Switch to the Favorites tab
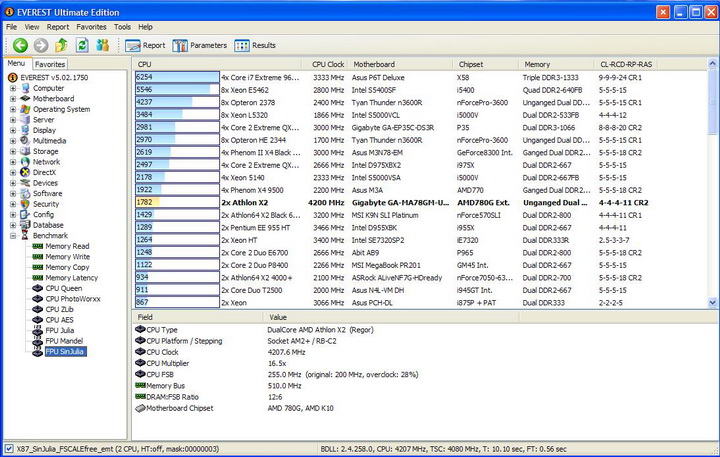Viewport: 720px width, 457px height. pyautogui.click(x=50, y=64)
